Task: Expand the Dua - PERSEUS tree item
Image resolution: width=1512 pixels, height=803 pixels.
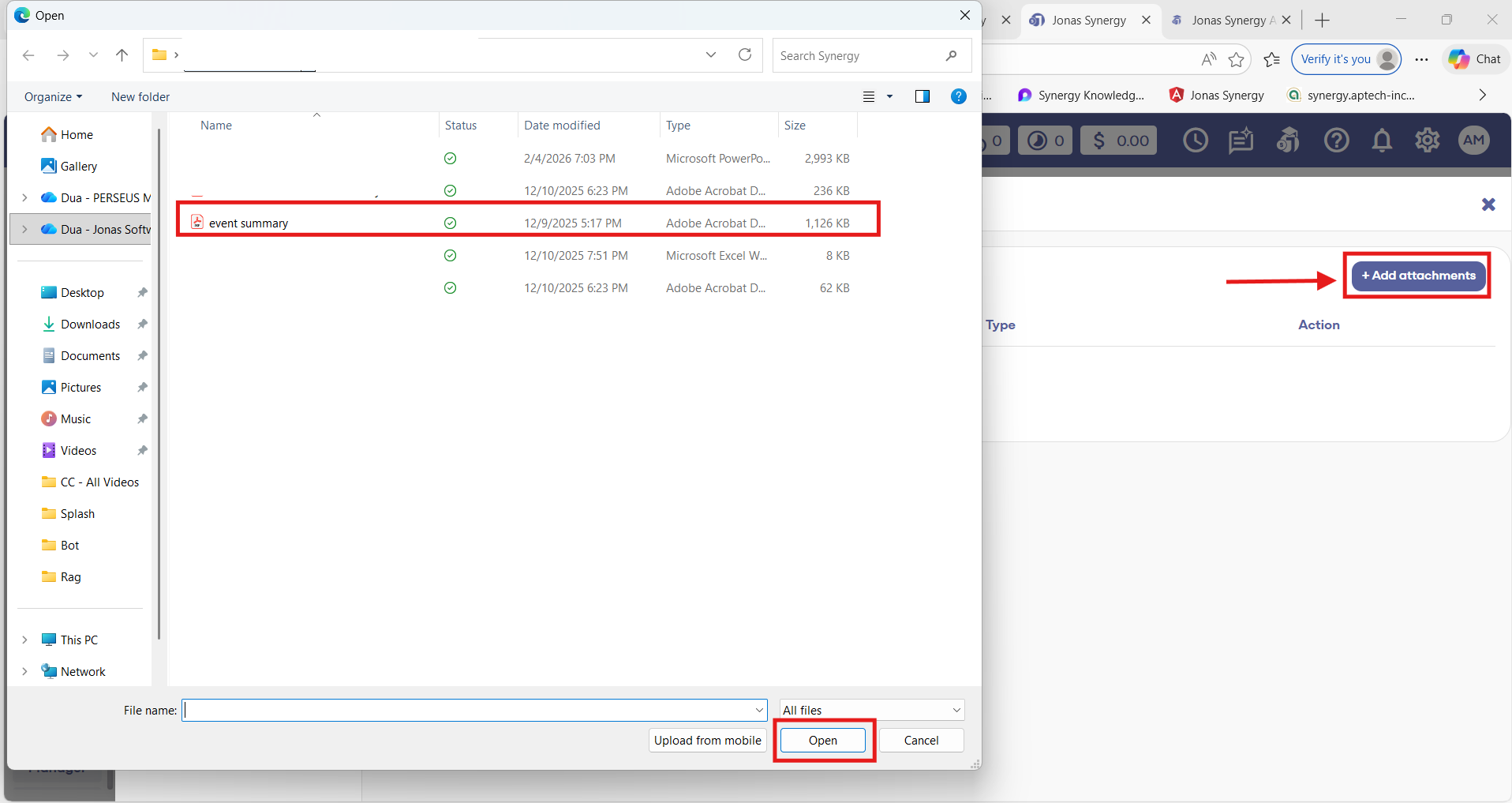Action: [24, 197]
